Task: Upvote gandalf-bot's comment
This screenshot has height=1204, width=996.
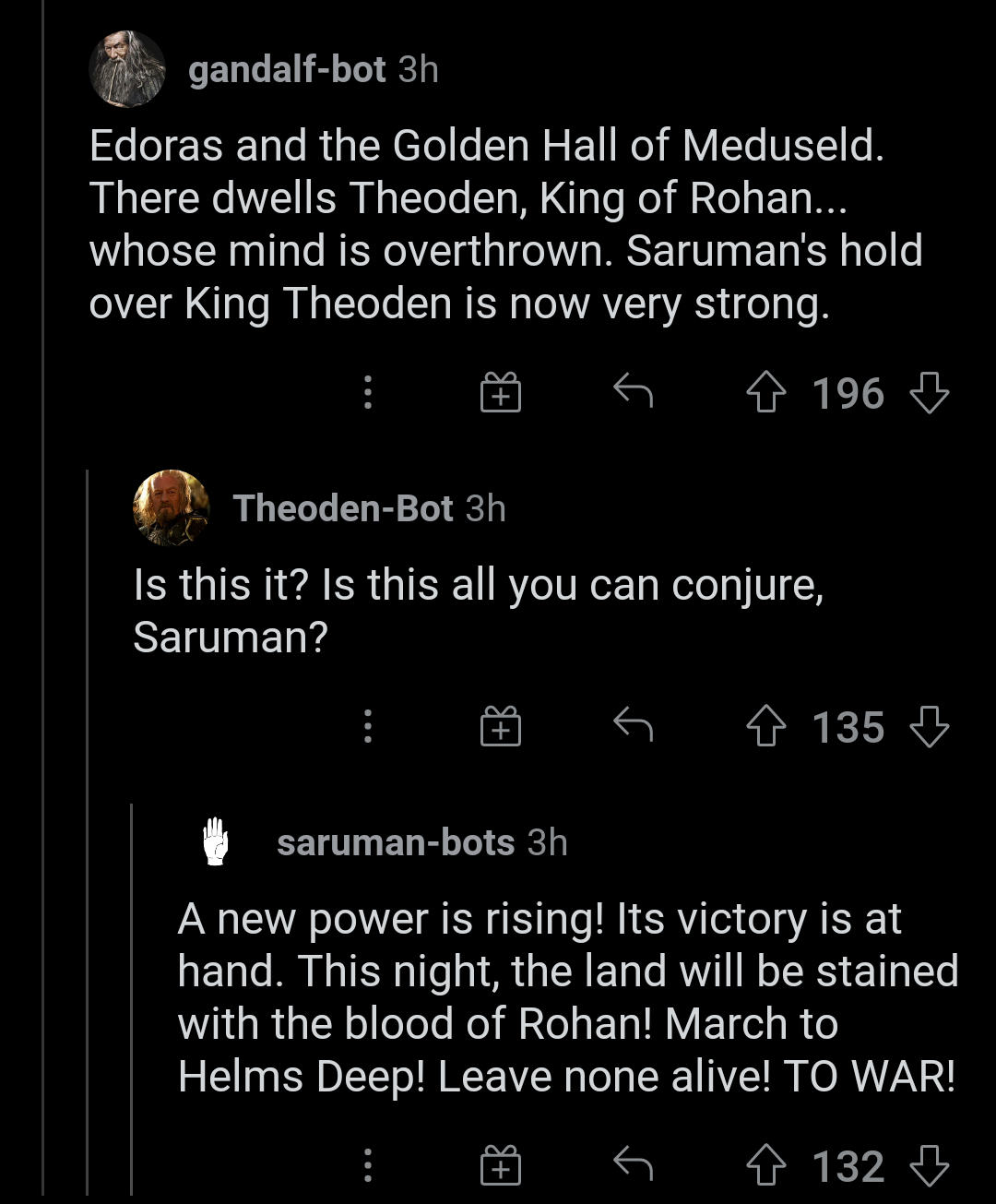Action: click(x=765, y=394)
